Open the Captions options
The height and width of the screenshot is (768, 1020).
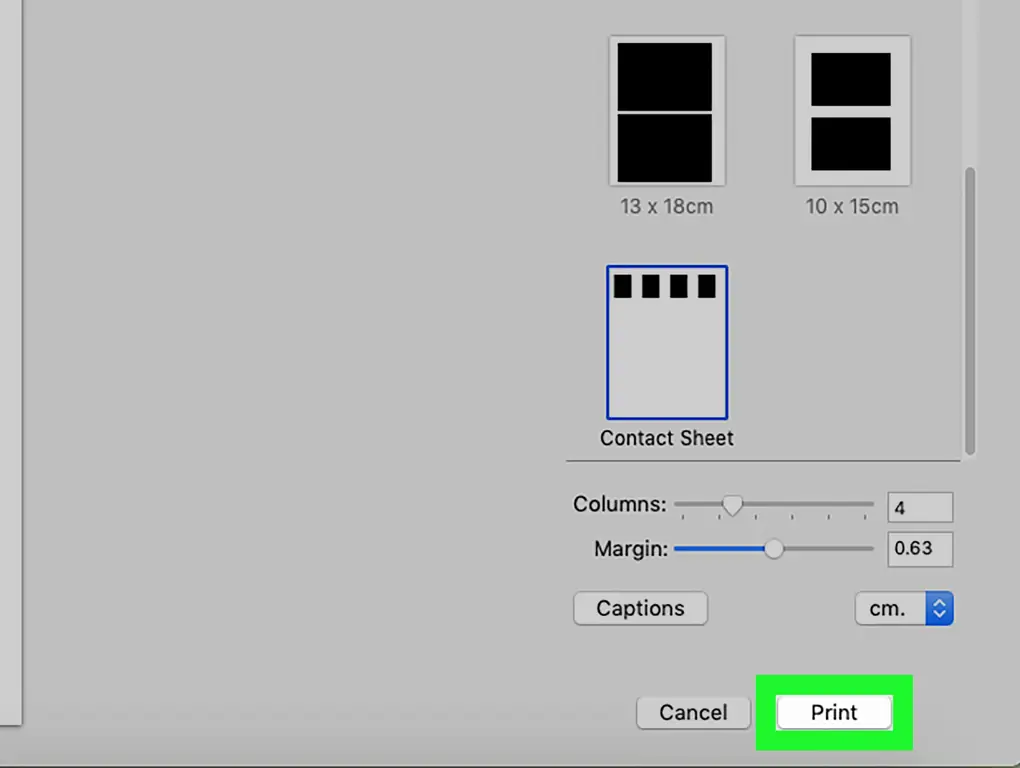point(640,608)
